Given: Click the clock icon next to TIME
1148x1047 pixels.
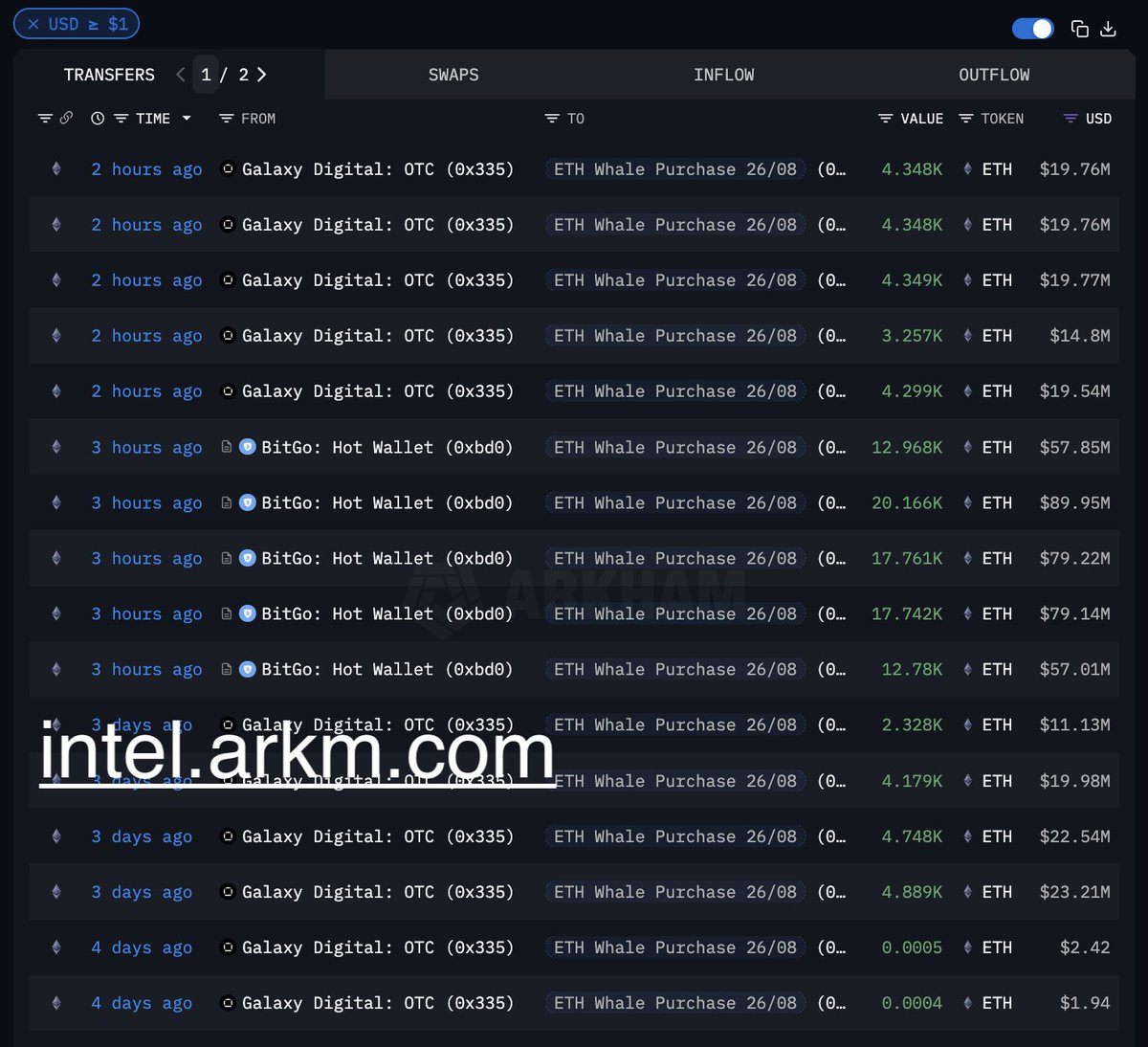Looking at the screenshot, I should coord(98,119).
